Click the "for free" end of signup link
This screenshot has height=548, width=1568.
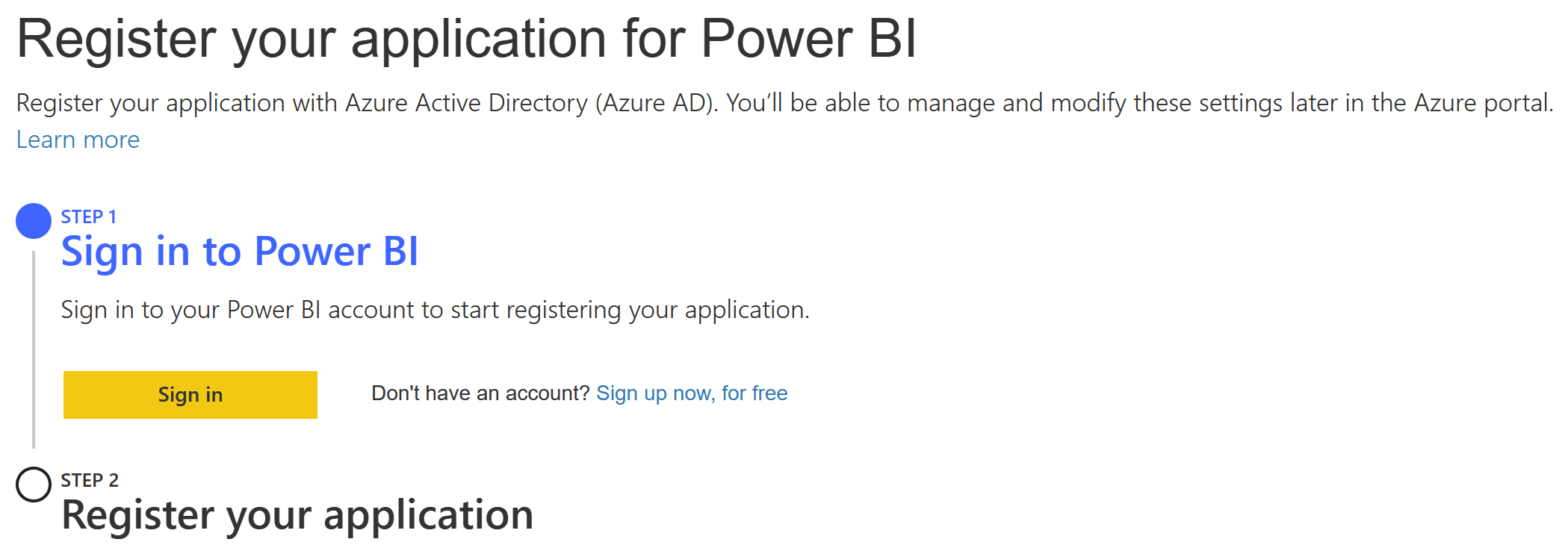(x=754, y=393)
